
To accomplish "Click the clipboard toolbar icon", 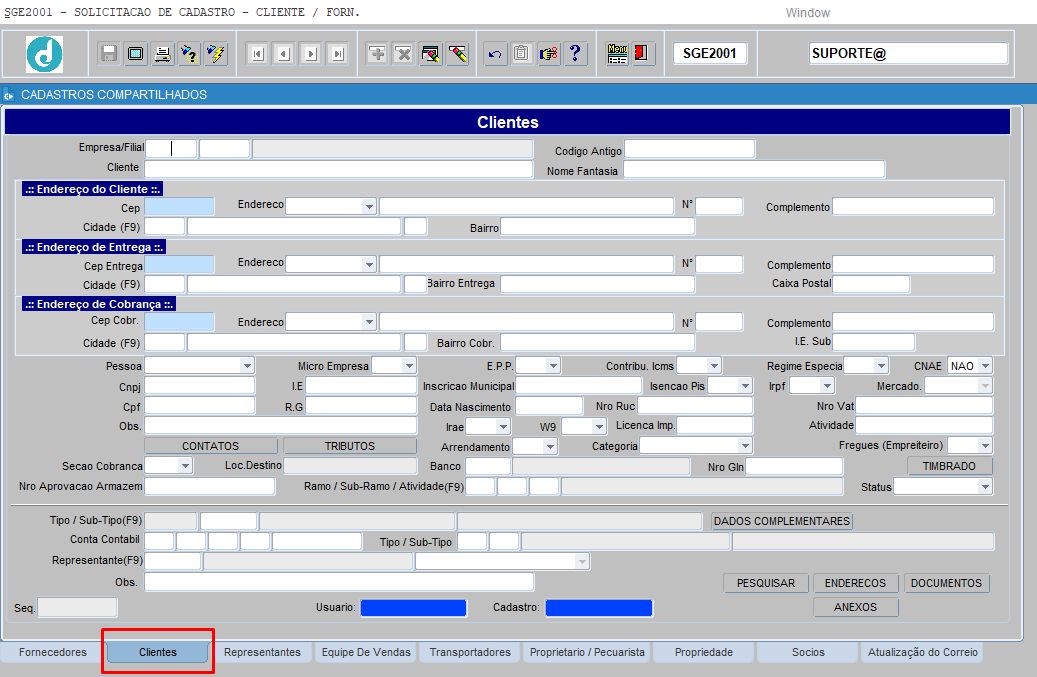I will (x=521, y=54).
